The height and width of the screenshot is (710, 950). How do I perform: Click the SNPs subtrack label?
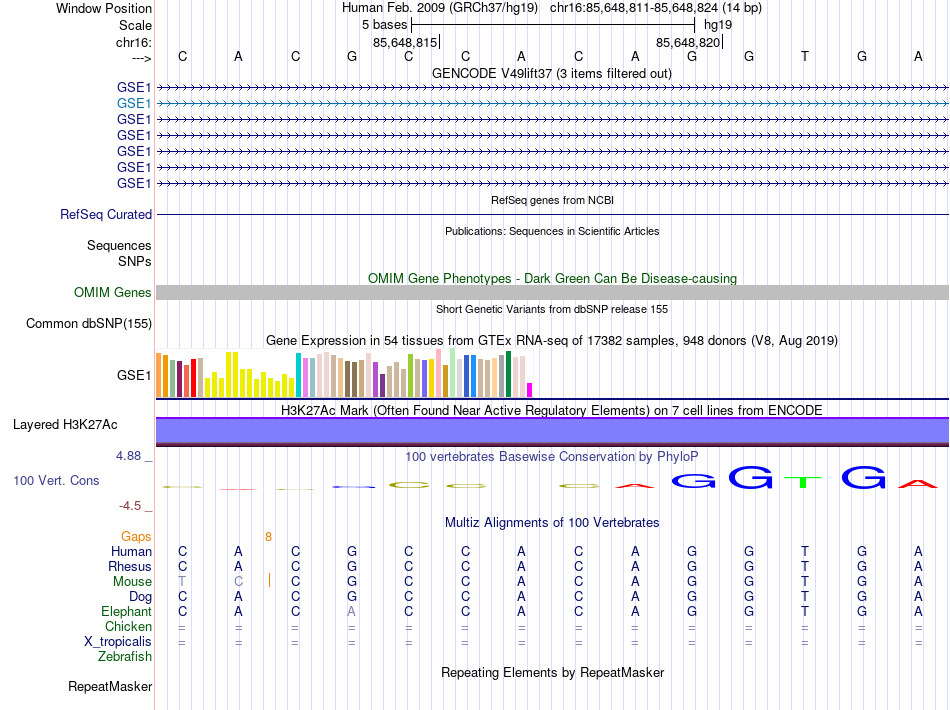click(x=135, y=261)
